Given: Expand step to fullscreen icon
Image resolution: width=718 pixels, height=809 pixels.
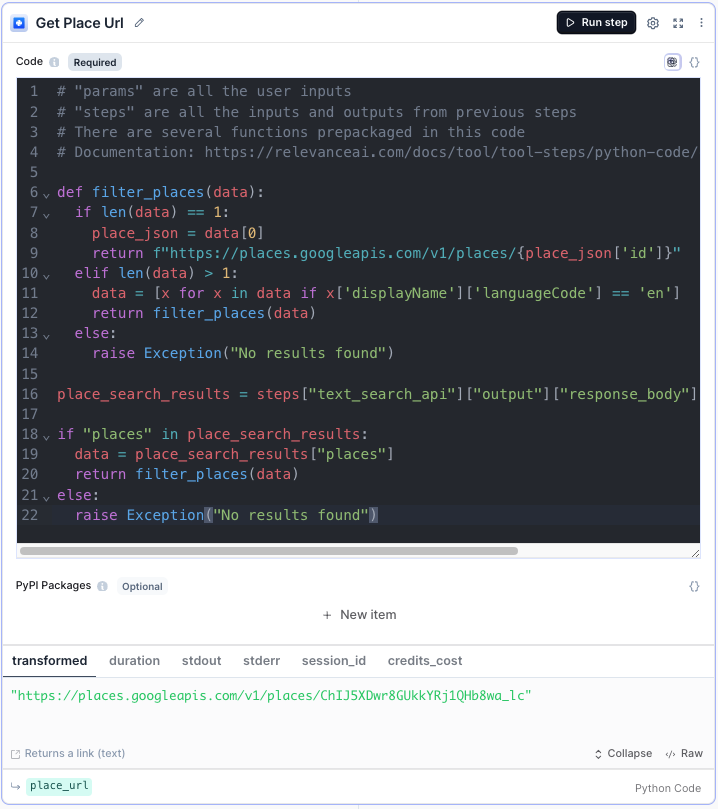Looking at the screenshot, I should [678, 23].
